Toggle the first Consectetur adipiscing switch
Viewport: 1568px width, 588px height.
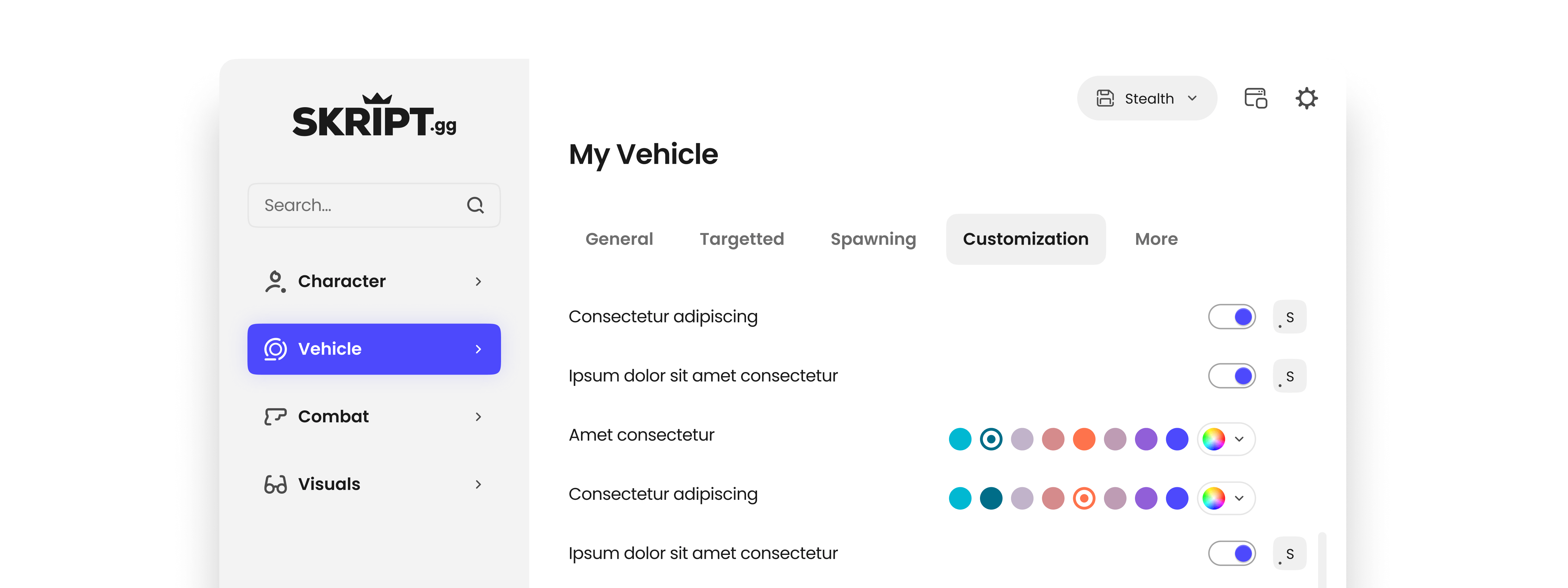tap(1231, 317)
